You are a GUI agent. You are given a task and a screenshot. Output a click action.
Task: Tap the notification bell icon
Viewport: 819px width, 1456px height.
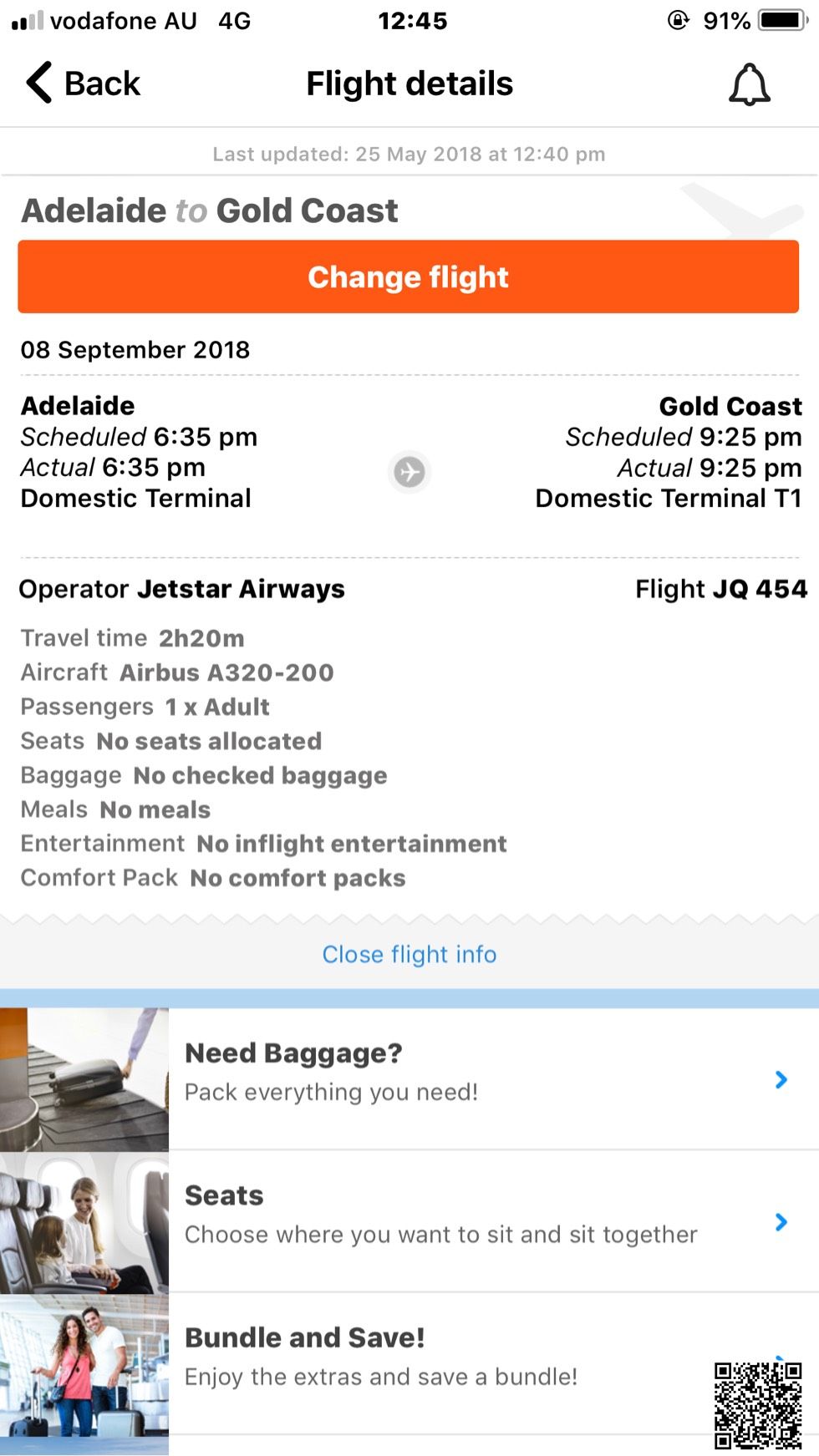click(x=750, y=84)
